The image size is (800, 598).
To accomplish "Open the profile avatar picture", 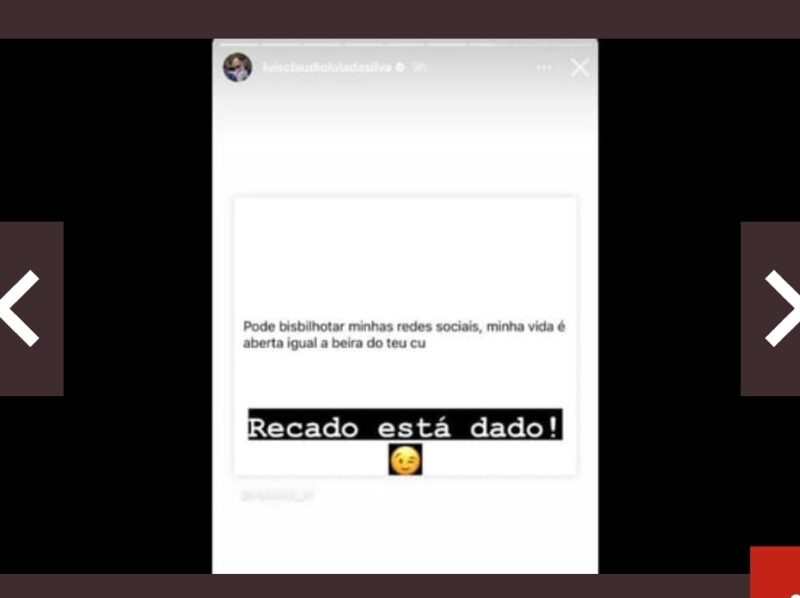I will (238, 67).
